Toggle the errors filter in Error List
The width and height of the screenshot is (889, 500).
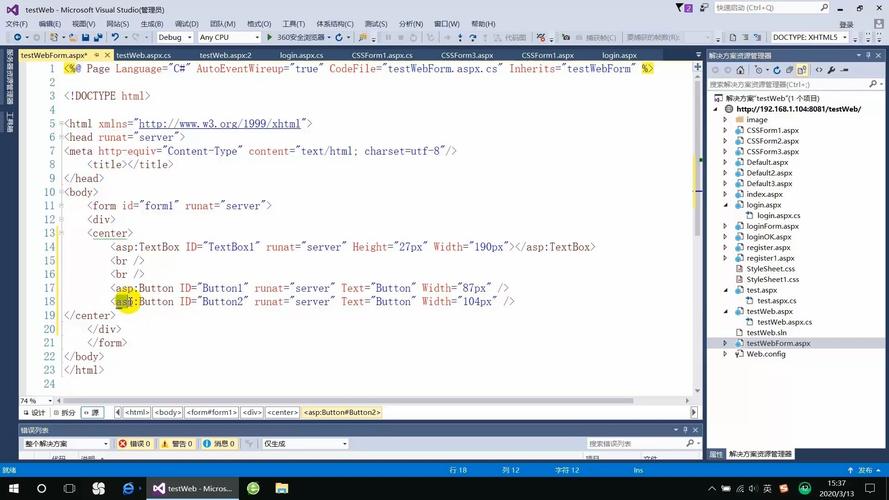[134, 444]
